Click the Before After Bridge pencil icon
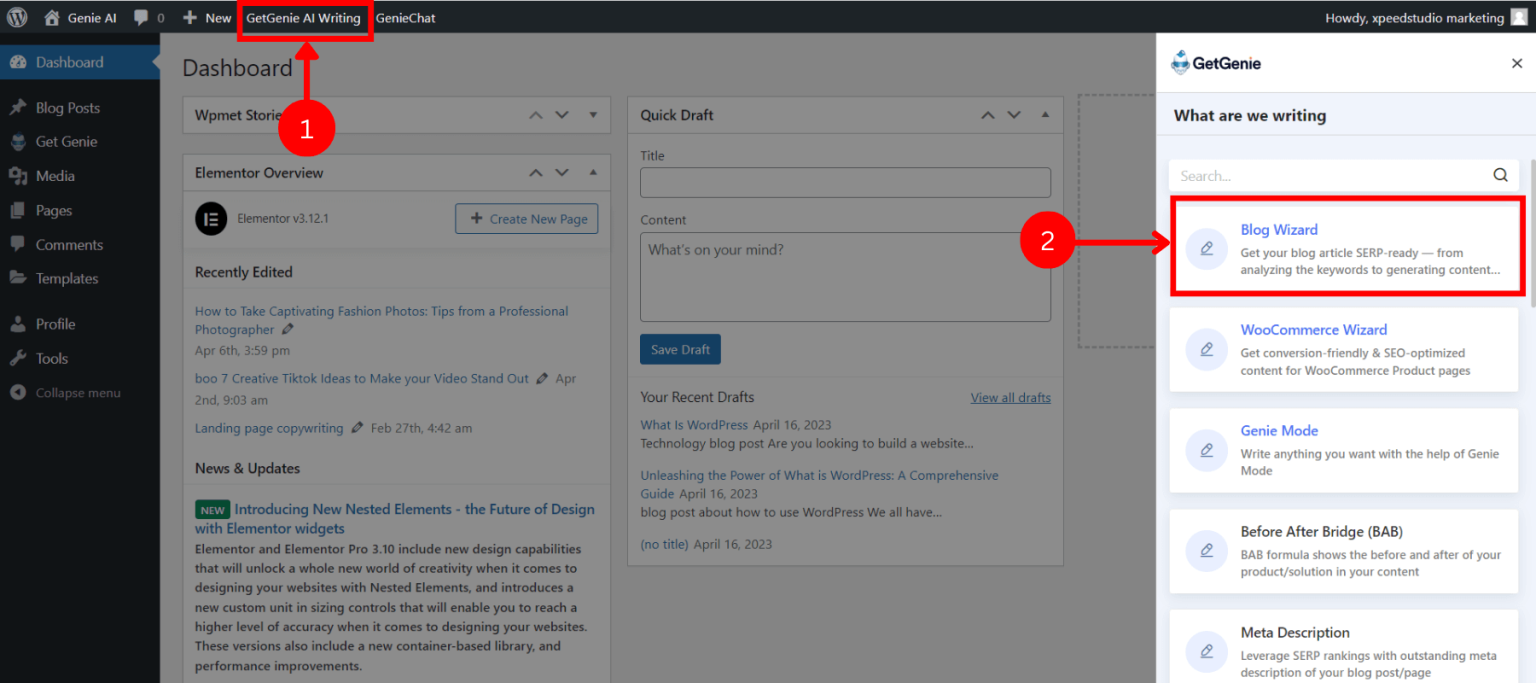 (x=1206, y=551)
